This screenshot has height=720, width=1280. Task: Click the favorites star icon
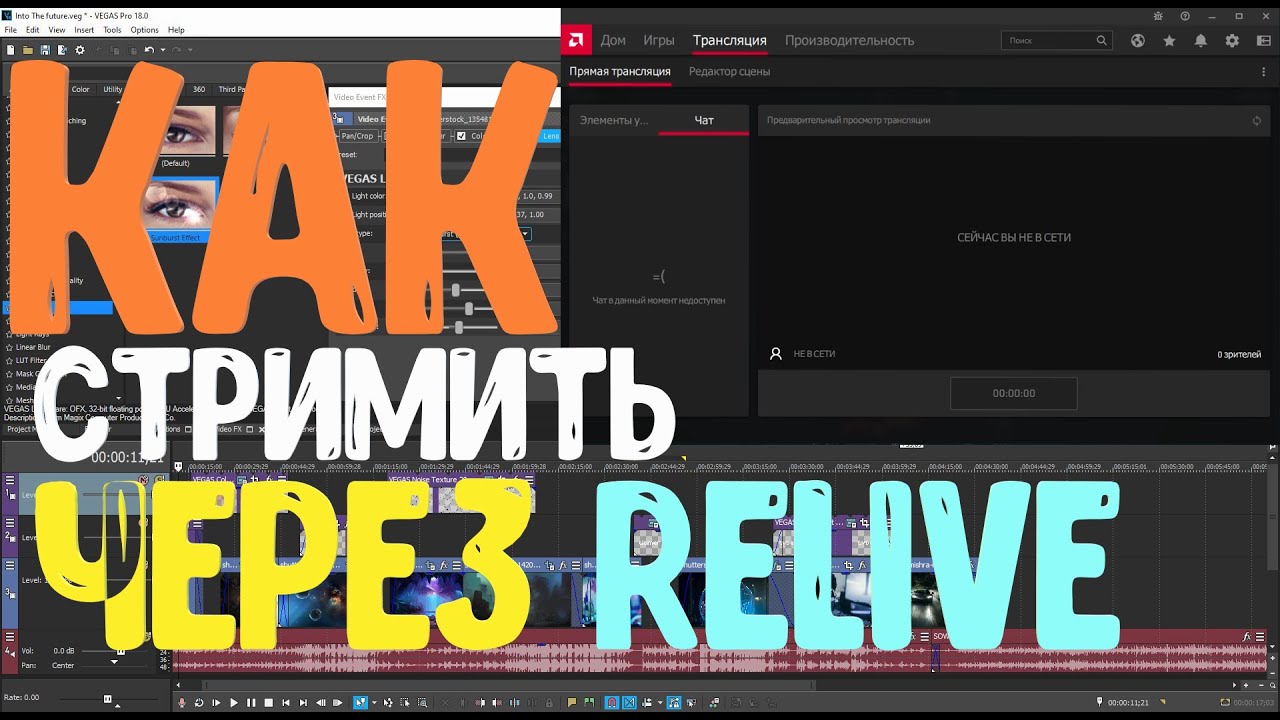coord(1169,40)
